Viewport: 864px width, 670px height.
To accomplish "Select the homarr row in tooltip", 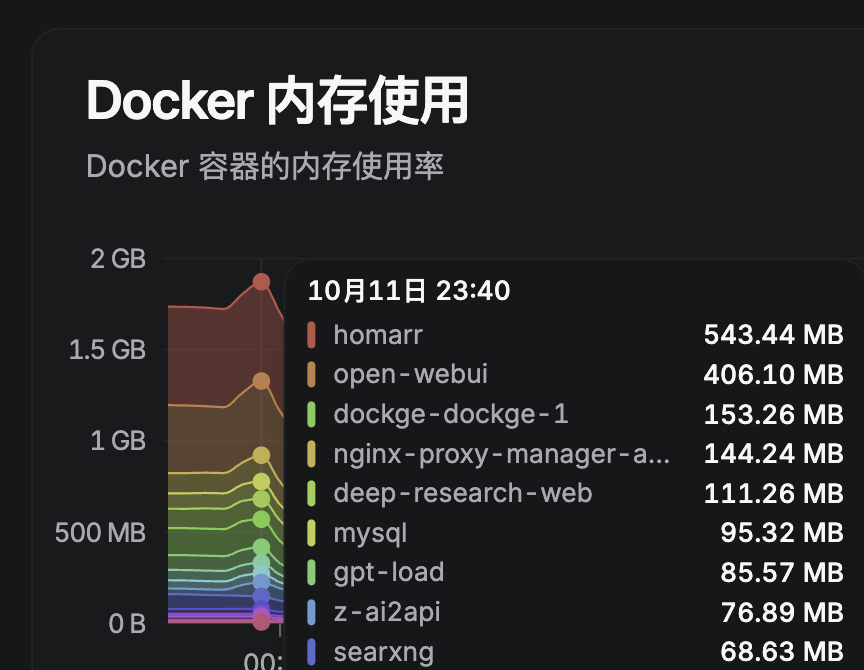I will point(575,335).
